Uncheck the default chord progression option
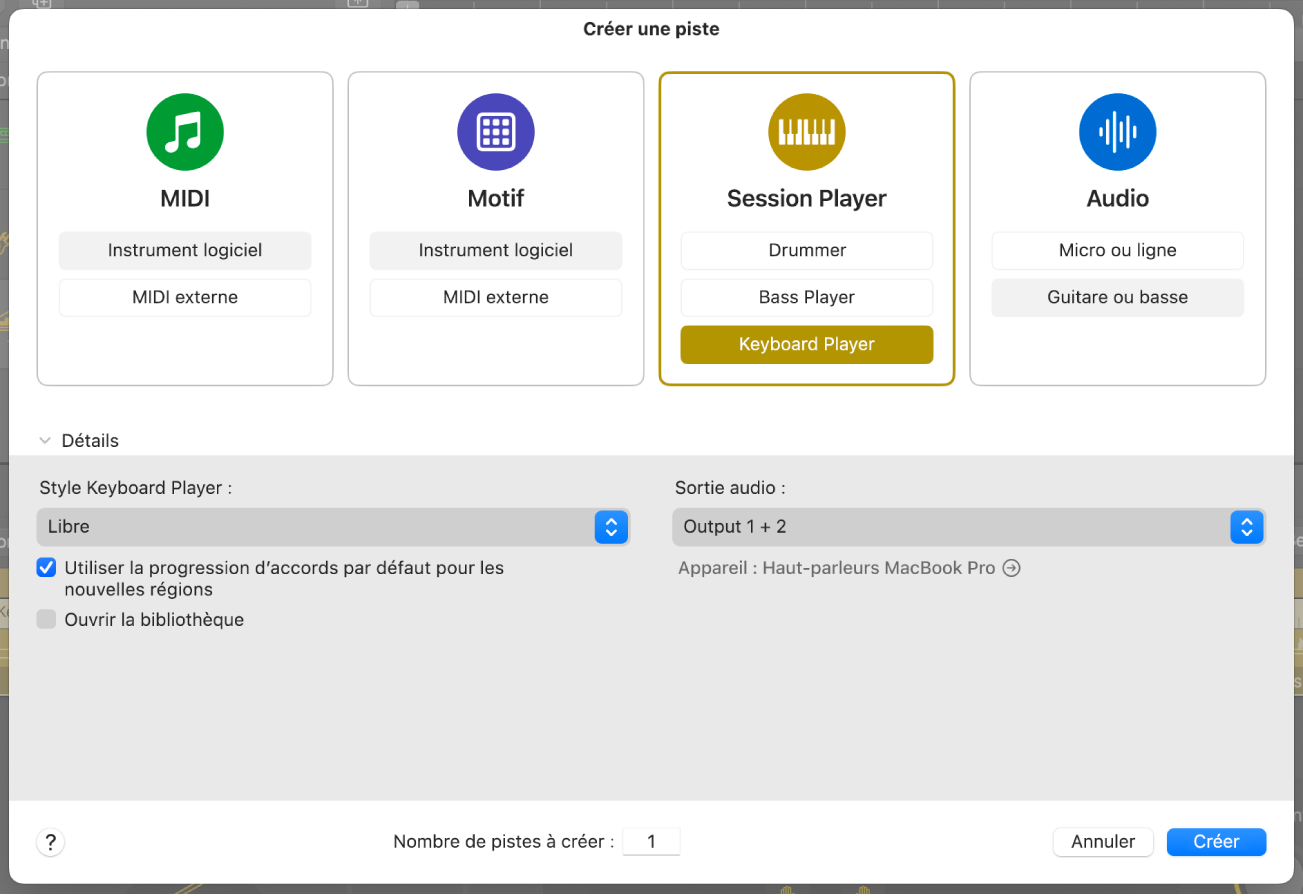Viewport: 1303px width, 896px height. (x=46, y=567)
